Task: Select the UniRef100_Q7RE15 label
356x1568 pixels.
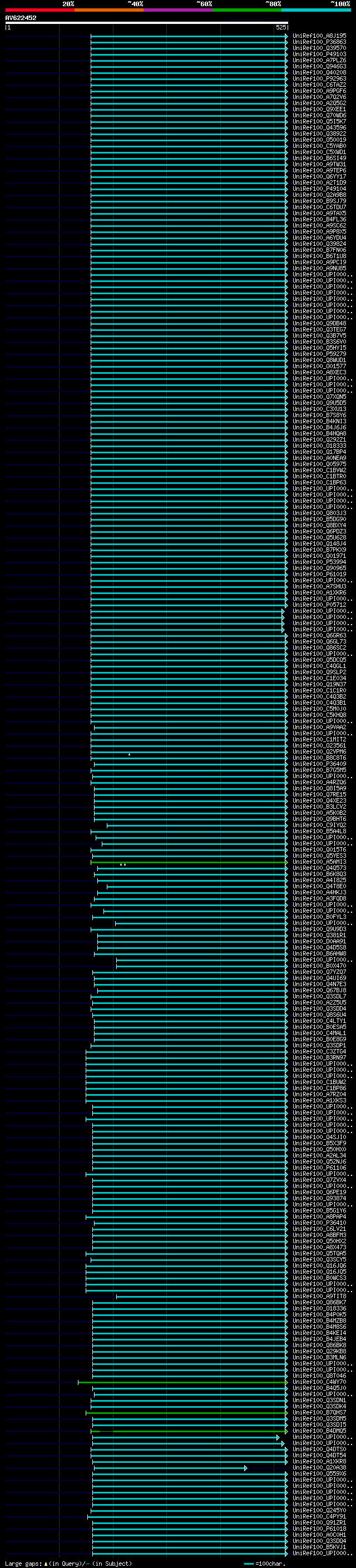Action: [x=319, y=794]
